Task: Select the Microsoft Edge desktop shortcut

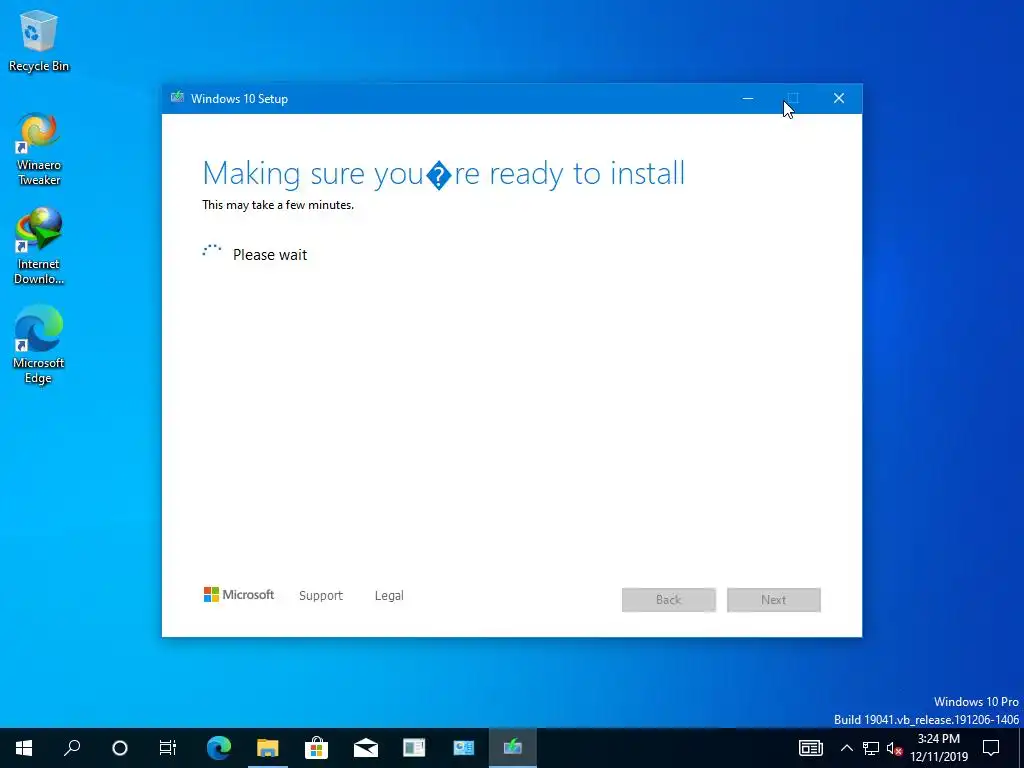Action: click(39, 344)
